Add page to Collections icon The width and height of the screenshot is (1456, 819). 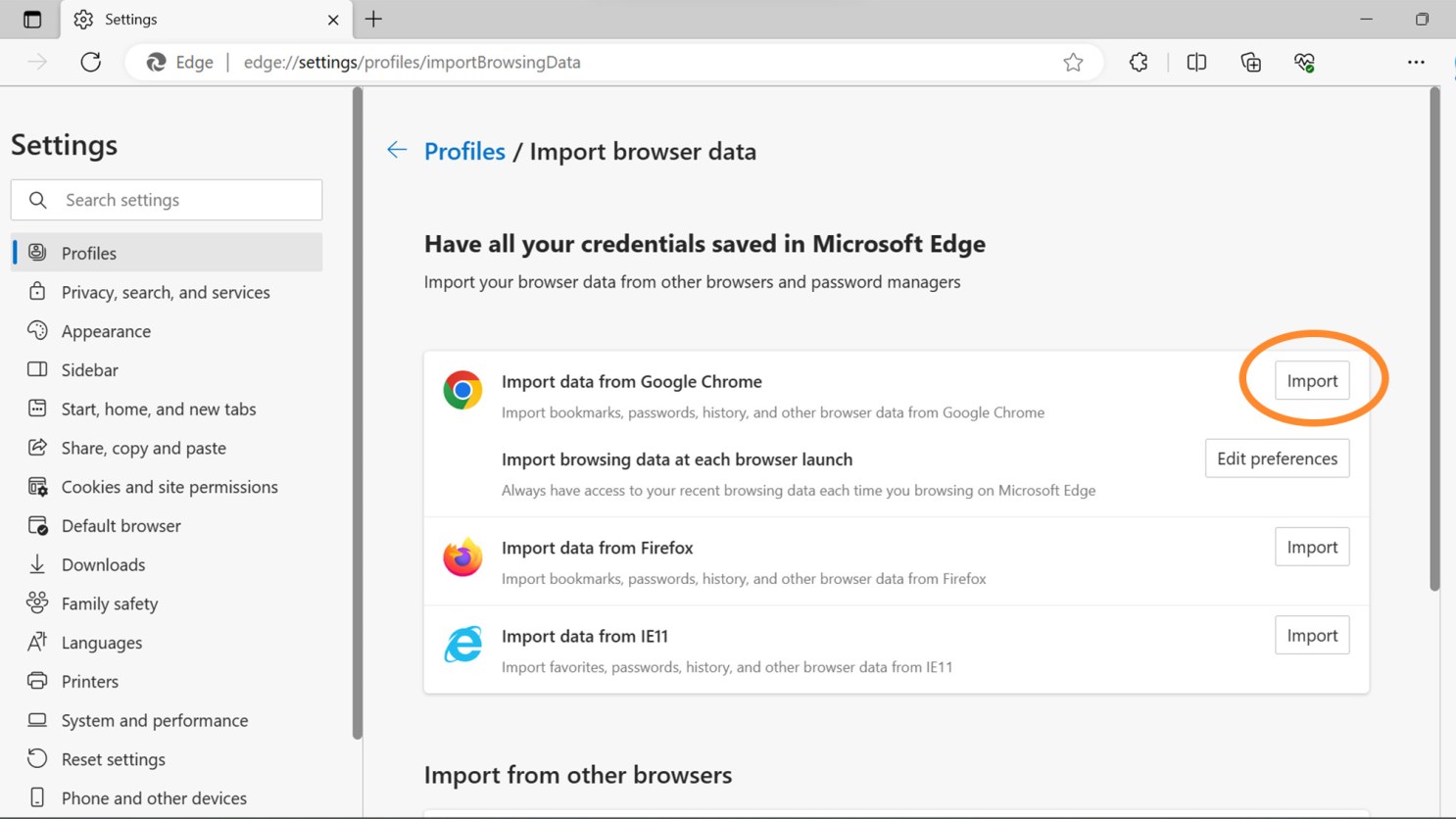click(1250, 62)
